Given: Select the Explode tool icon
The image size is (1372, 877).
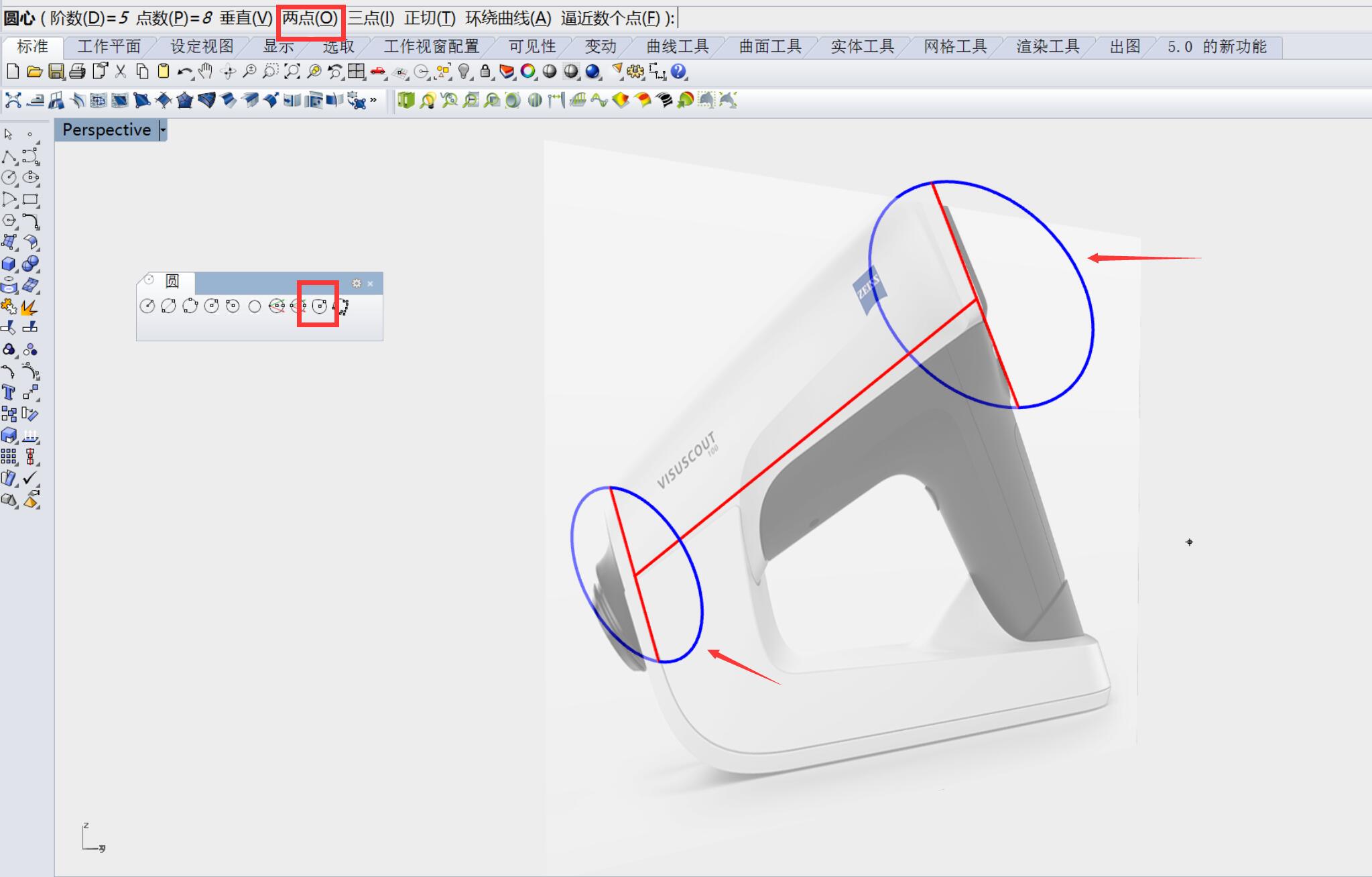Looking at the screenshot, I should click(29, 308).
